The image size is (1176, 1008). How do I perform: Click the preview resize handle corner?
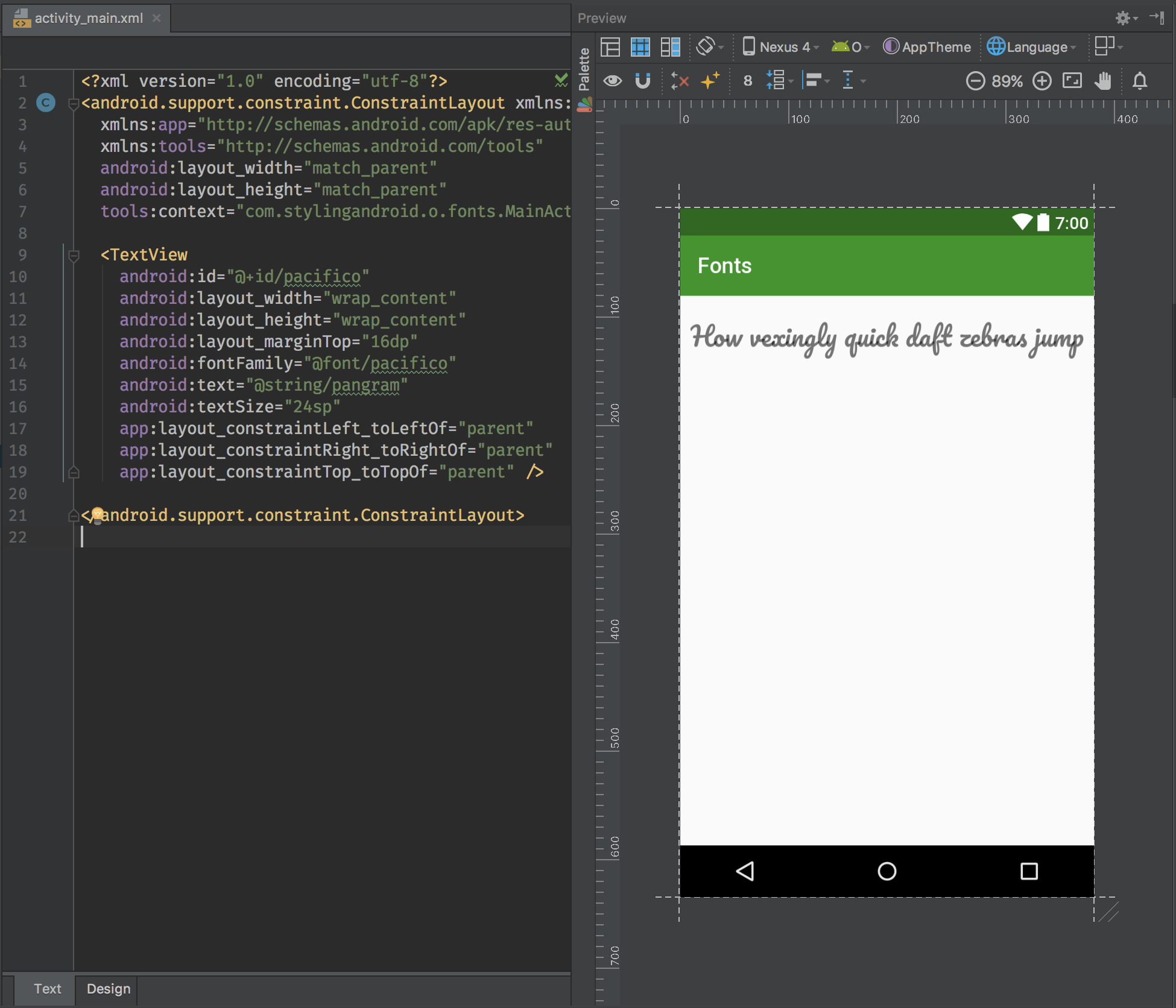pyautogui.click(x=1108, y=912)
